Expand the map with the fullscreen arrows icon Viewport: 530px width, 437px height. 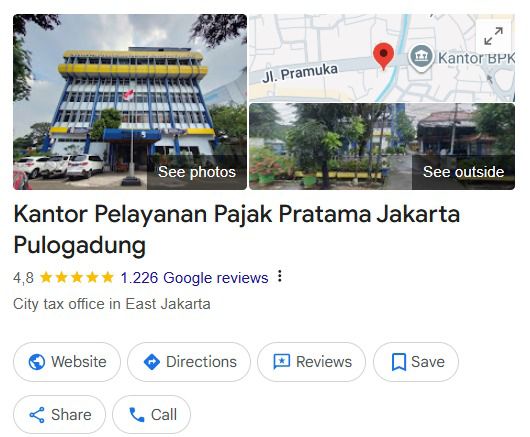(x=493, y=36)
